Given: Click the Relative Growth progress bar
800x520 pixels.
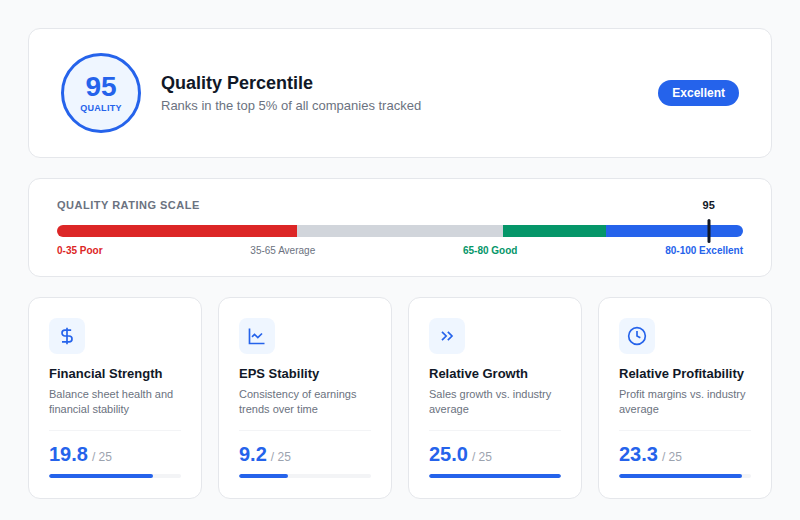Looking at the screenshot, I should pyautogui.click(x=495, y=476).
